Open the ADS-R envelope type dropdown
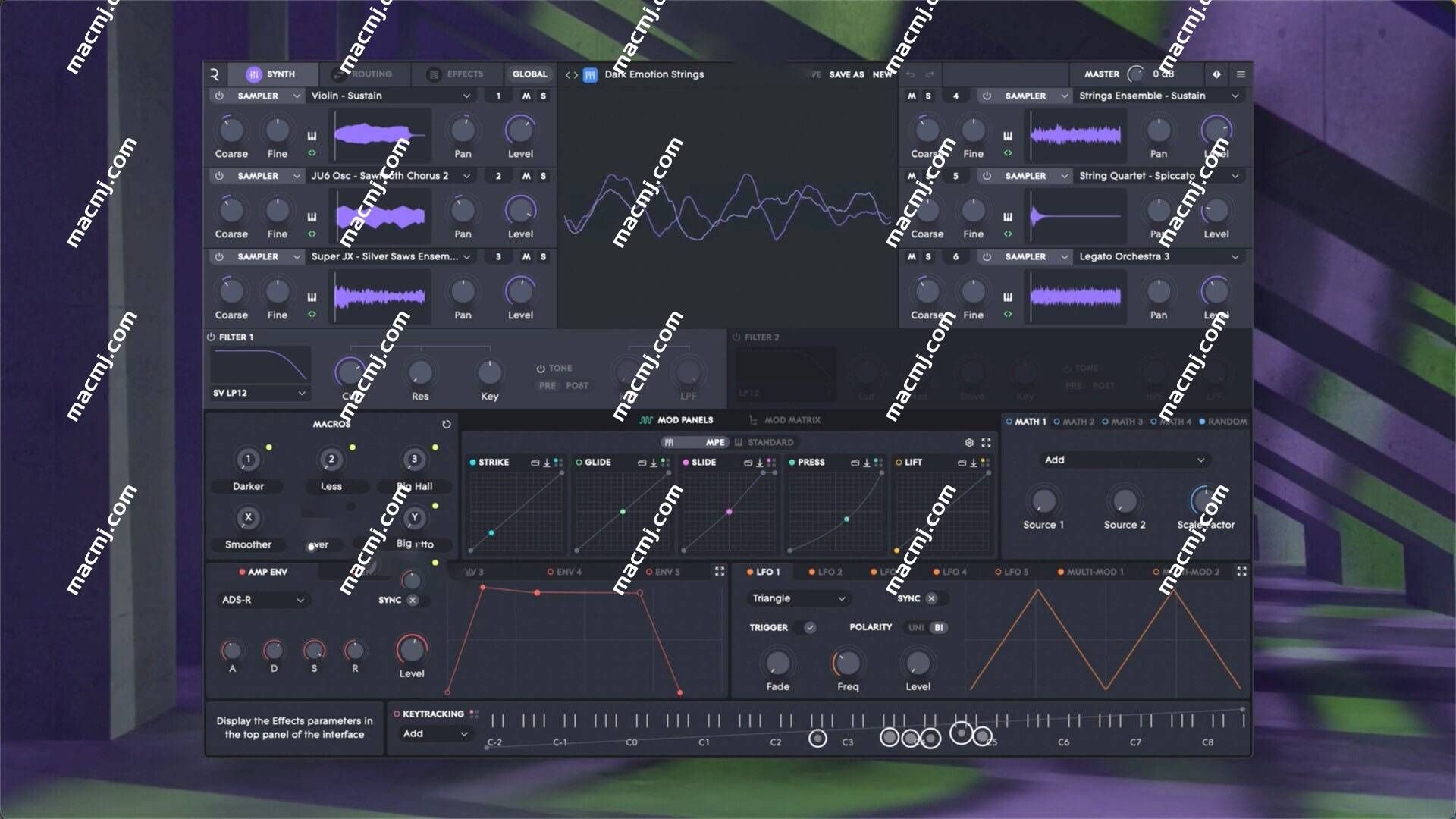The width and height of the screenshot is (1456, 819). pos(262,600)
